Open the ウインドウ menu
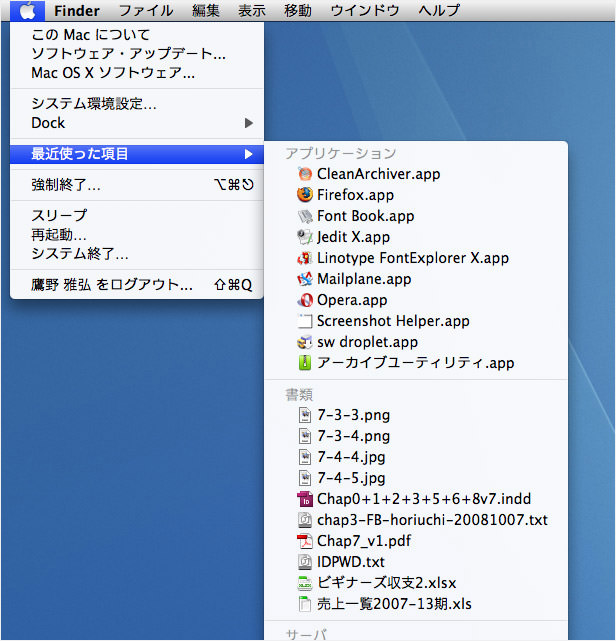 point(365,11)
